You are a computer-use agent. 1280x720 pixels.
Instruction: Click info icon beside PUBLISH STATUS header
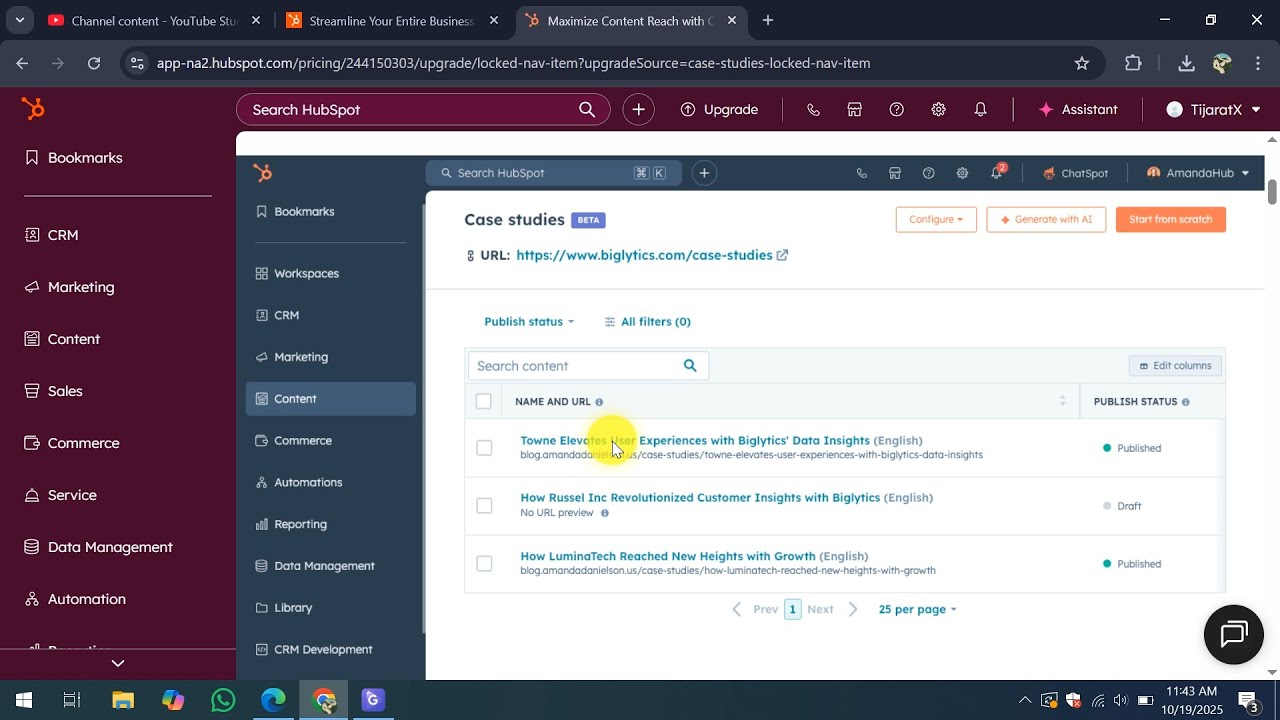(x=1185, y=402)
